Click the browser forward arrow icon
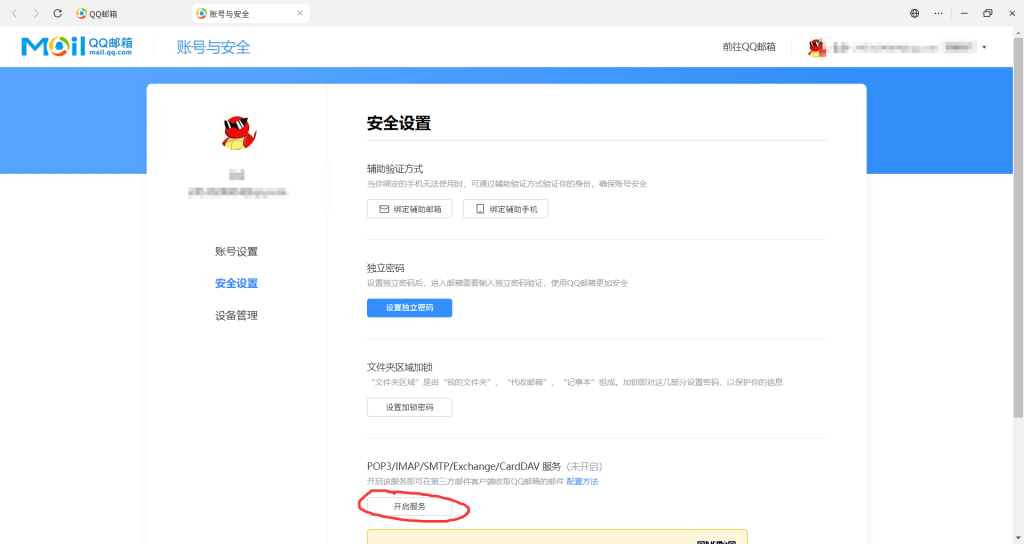This screenshot has width=1024, height=544. pos(36,14)
